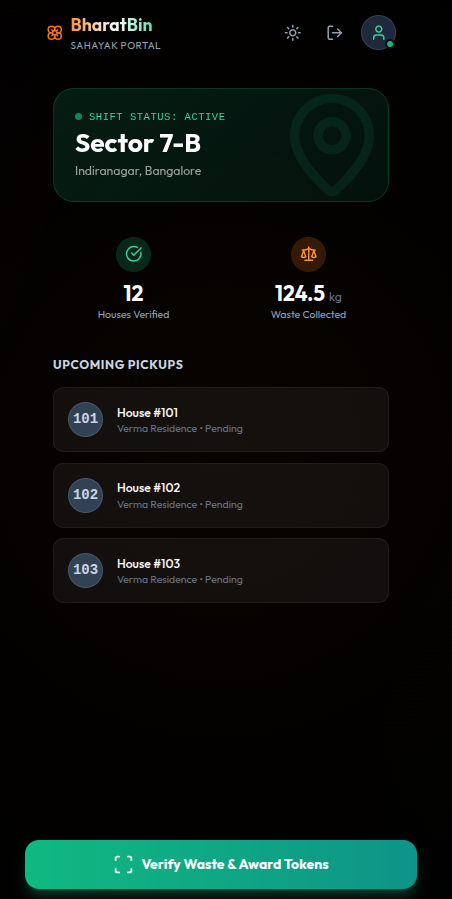Click the location pin watermark icon
Screen dimensions: 452x899
(332, 144)
